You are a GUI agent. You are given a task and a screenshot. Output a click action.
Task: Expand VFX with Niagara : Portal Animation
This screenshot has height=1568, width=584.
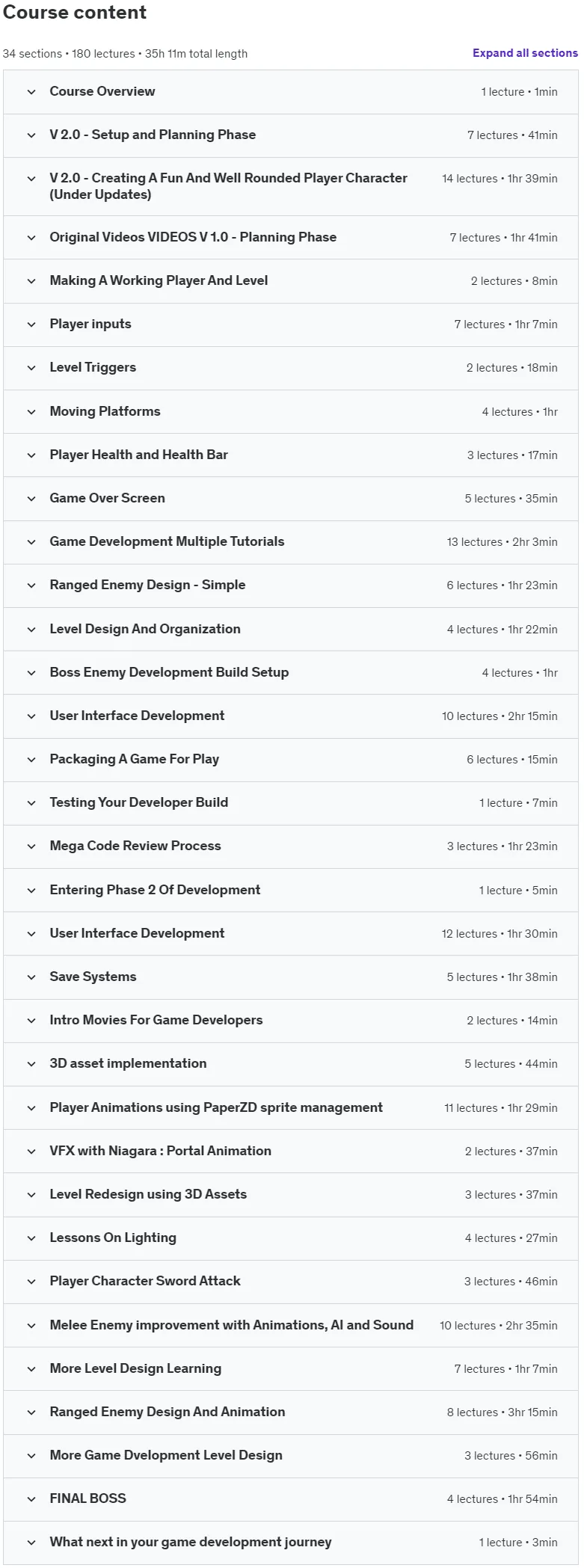pos(291,1152)
